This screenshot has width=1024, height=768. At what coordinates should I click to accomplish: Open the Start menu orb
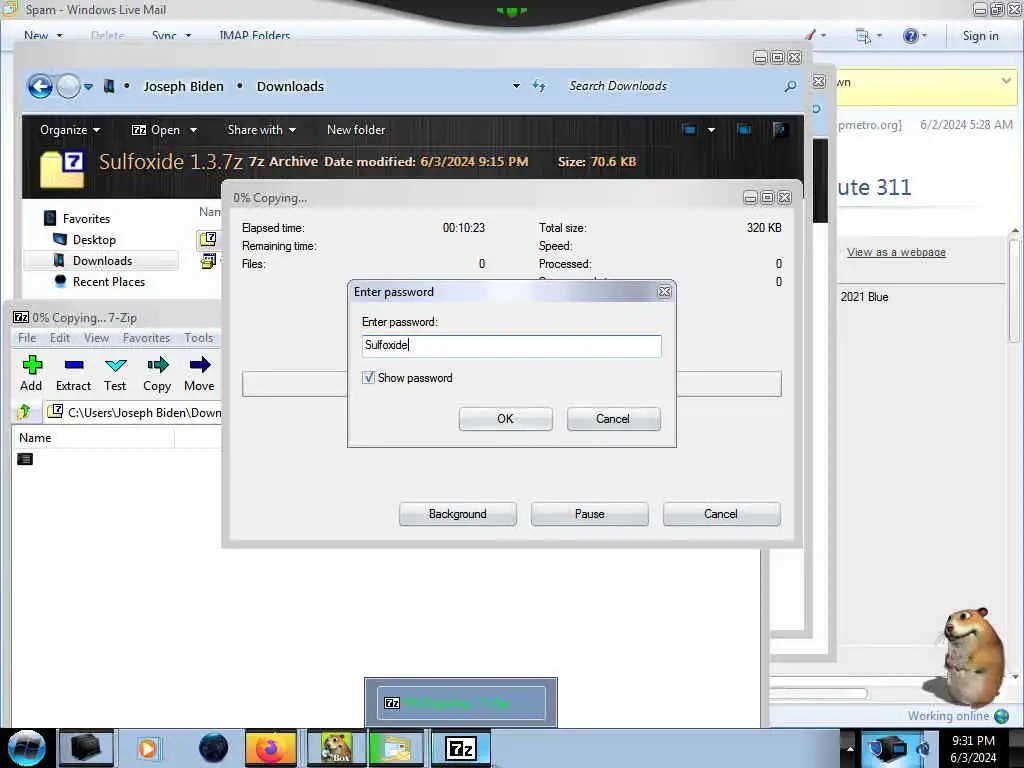click(26, 748)
